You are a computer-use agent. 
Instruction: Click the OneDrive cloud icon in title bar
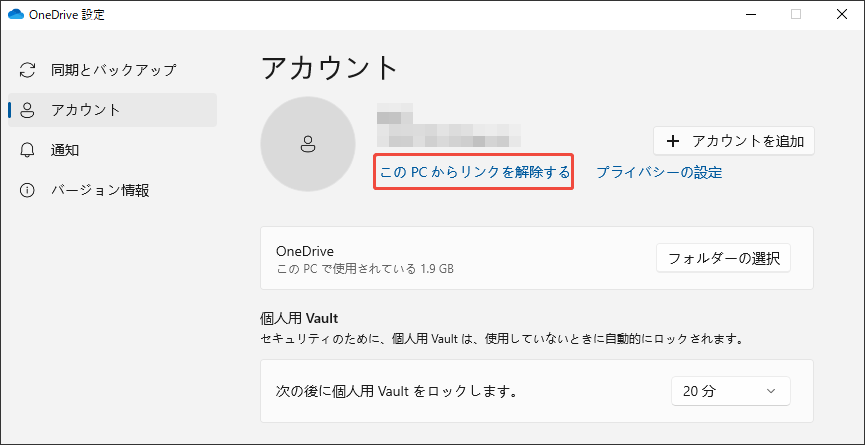click(16, 14)
